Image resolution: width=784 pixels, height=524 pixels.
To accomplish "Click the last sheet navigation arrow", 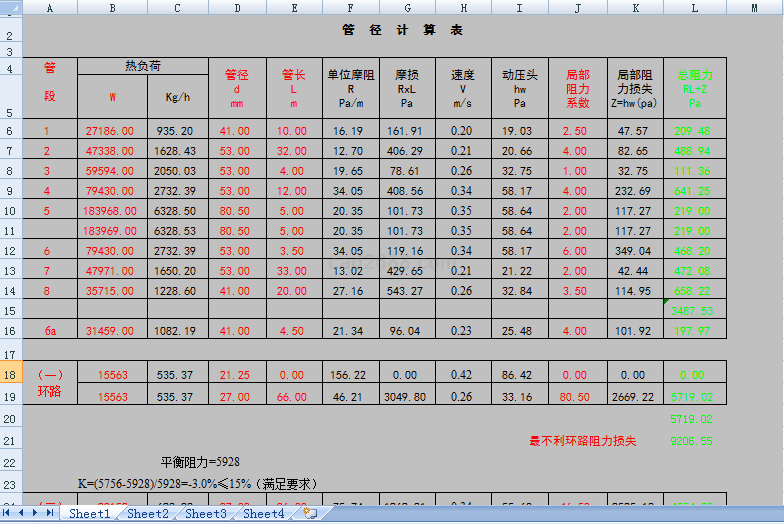I will (x=49, y=513).
